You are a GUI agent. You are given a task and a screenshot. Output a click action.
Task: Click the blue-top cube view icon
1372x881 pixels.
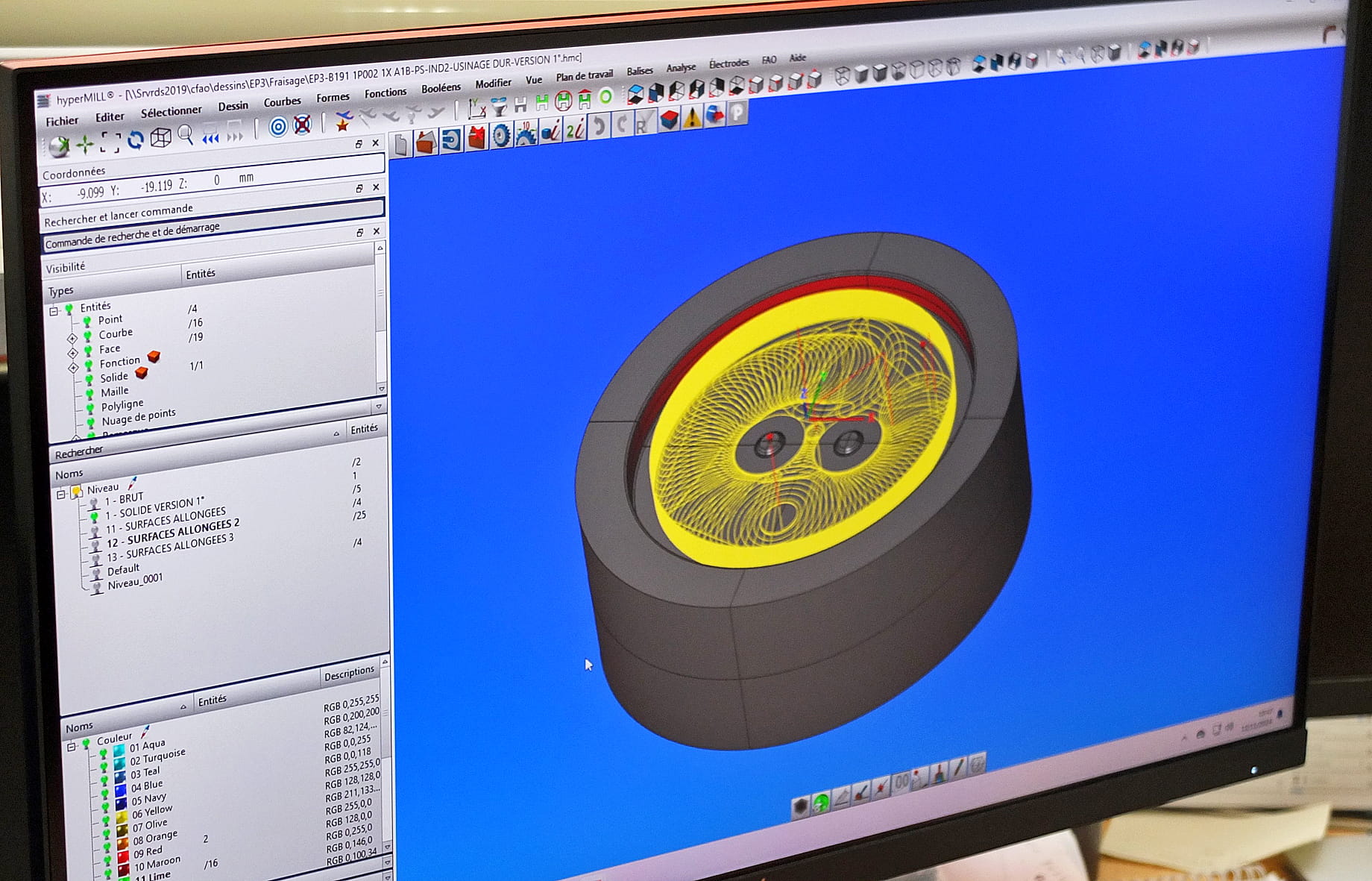(x=635, y=94)
